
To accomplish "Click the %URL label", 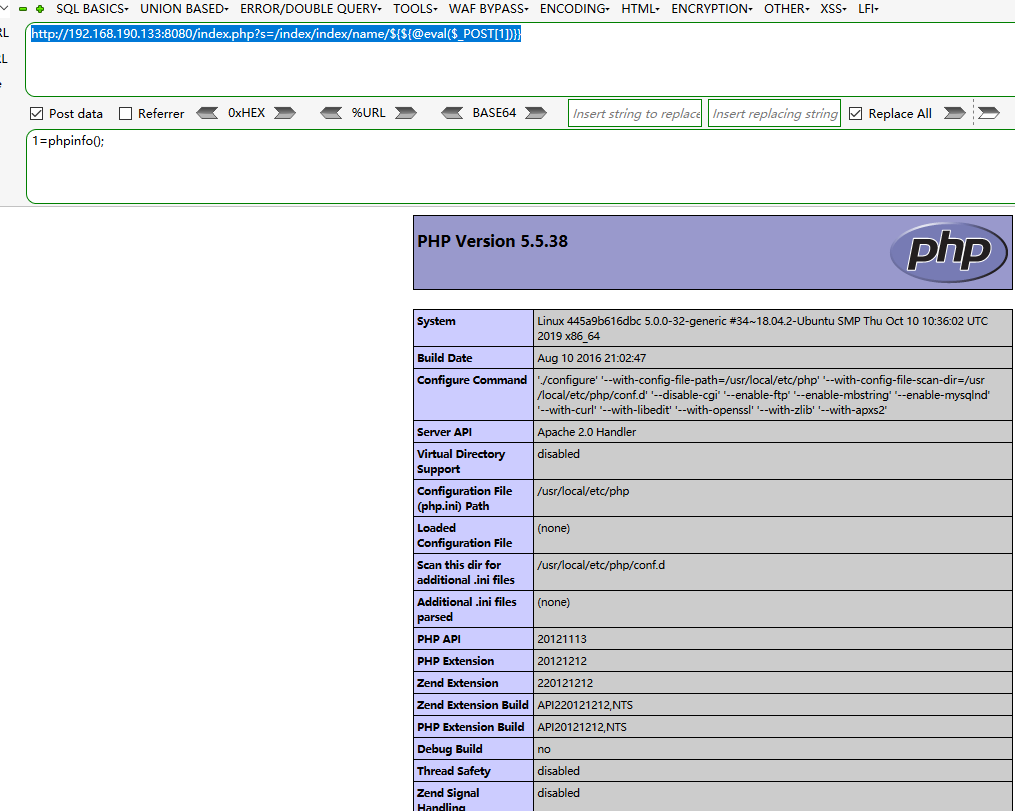I will click(x=368, y=113).
